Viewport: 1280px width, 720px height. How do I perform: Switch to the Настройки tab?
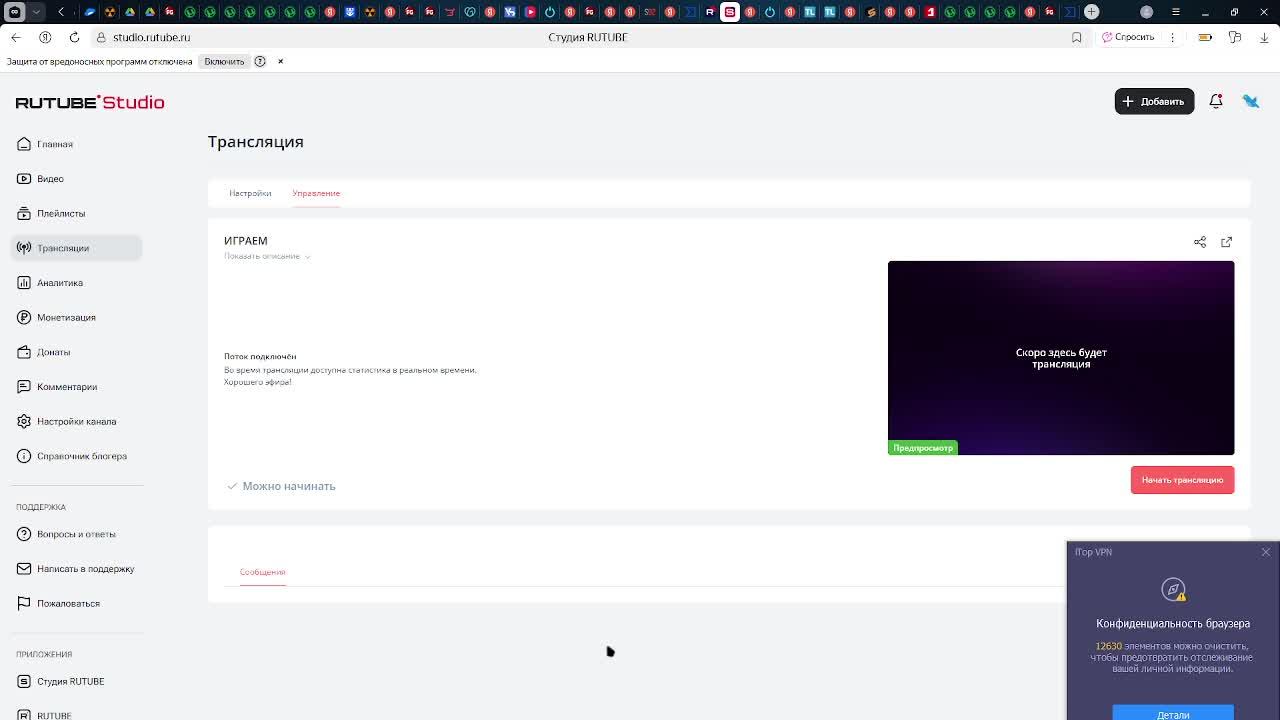point(250,193)
